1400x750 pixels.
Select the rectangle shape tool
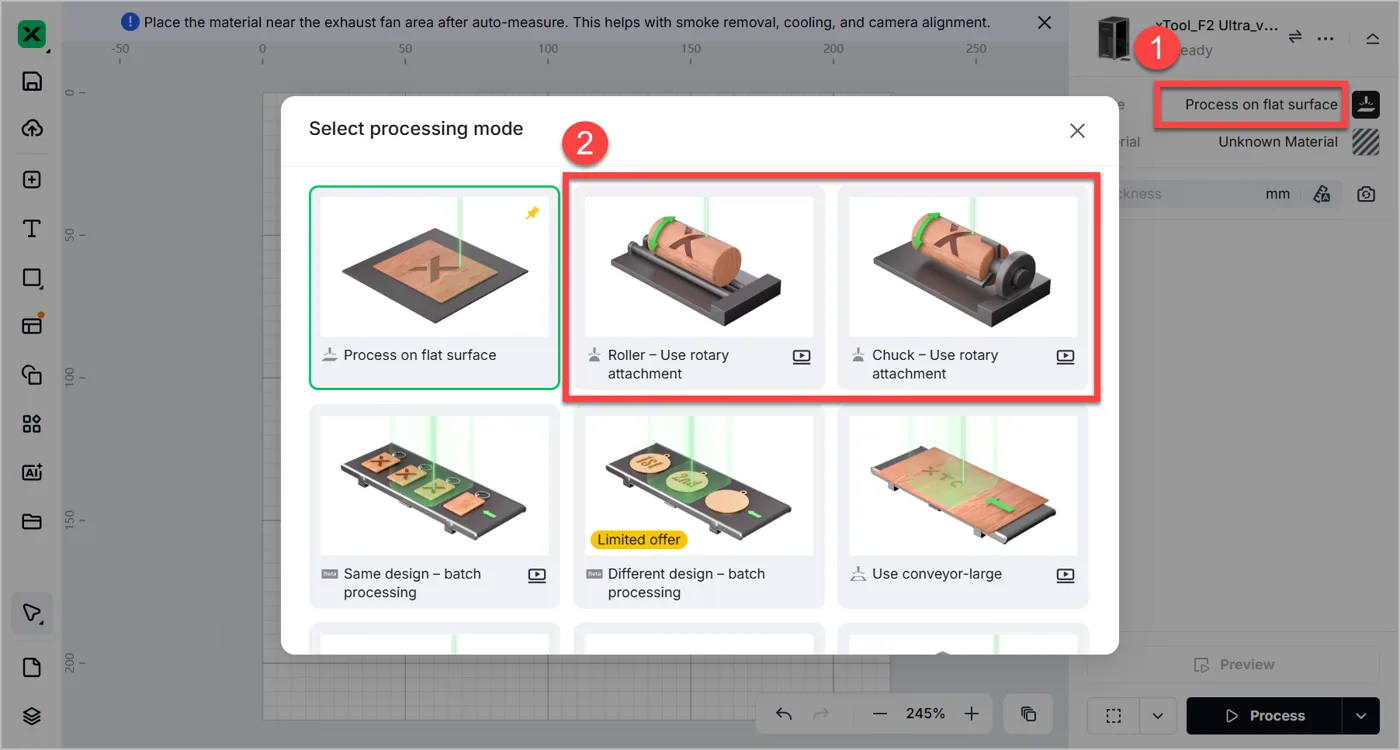(32, 278)
